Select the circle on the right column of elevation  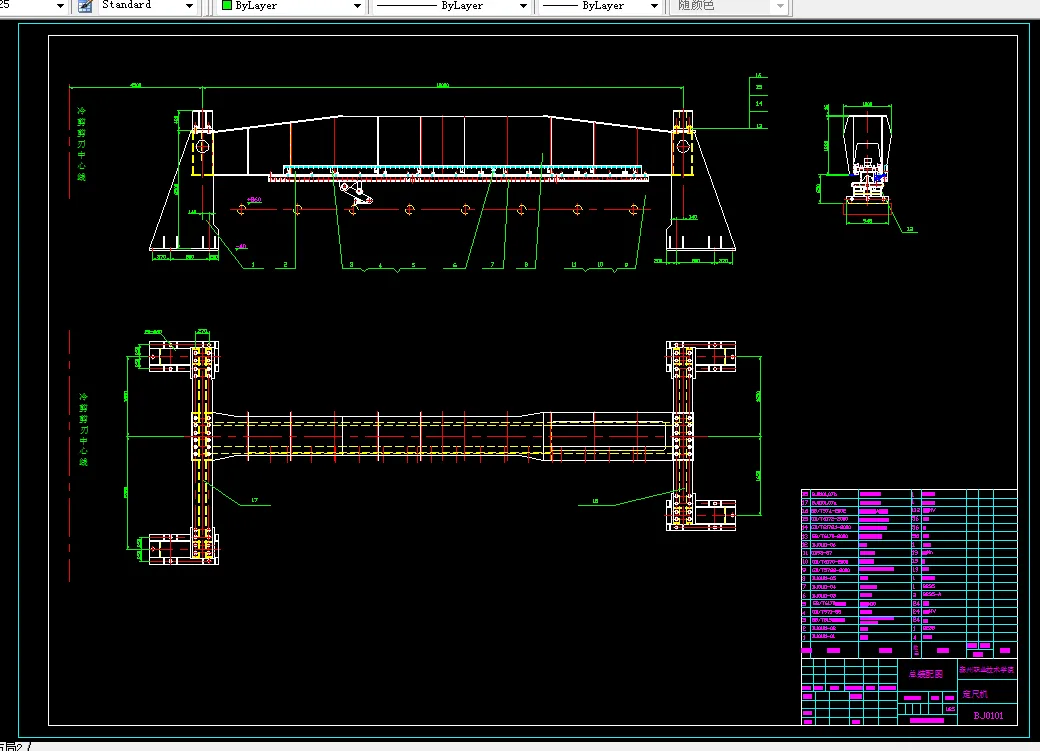[683, 146]
